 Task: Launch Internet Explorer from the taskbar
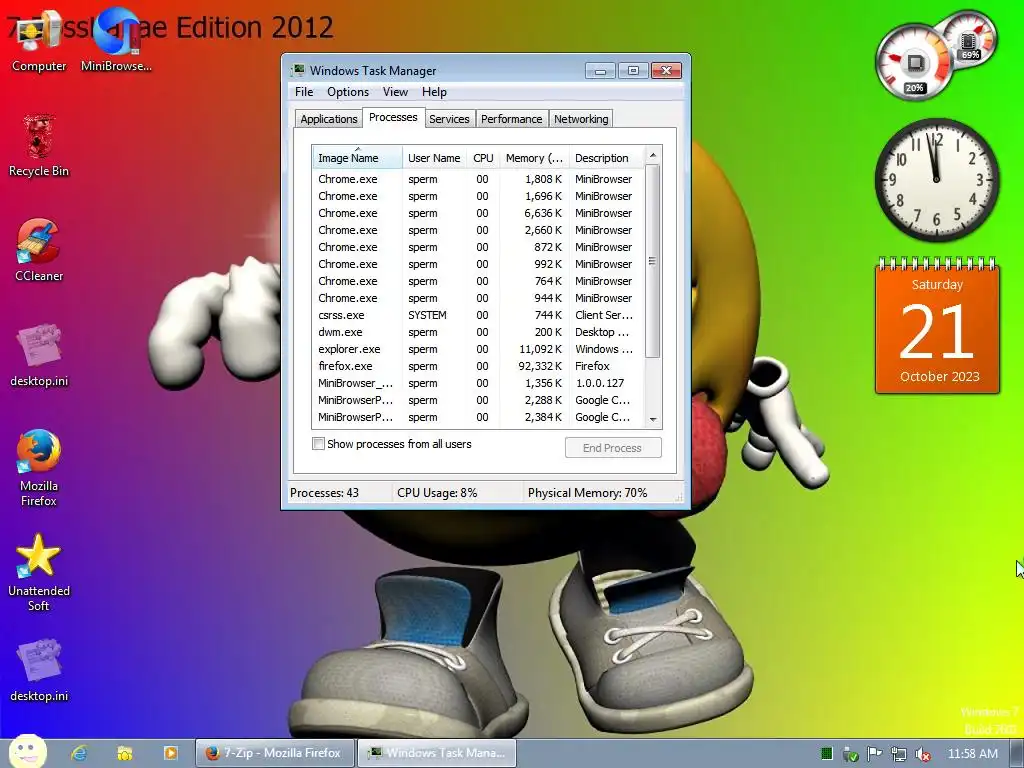80,753
